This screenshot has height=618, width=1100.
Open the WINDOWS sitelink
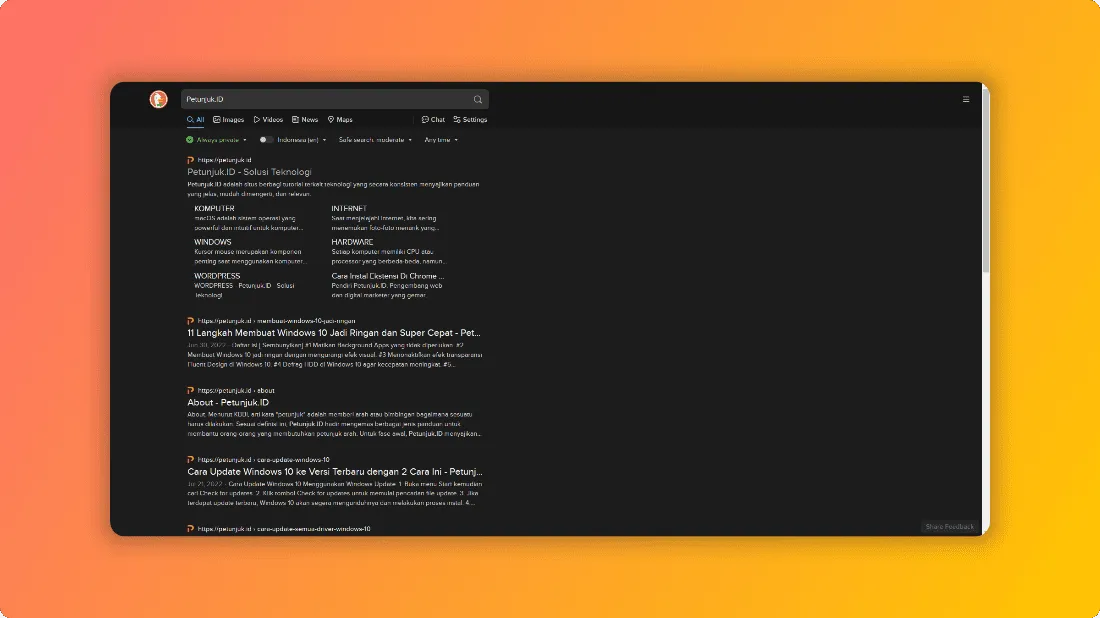[x=213, y=242]
